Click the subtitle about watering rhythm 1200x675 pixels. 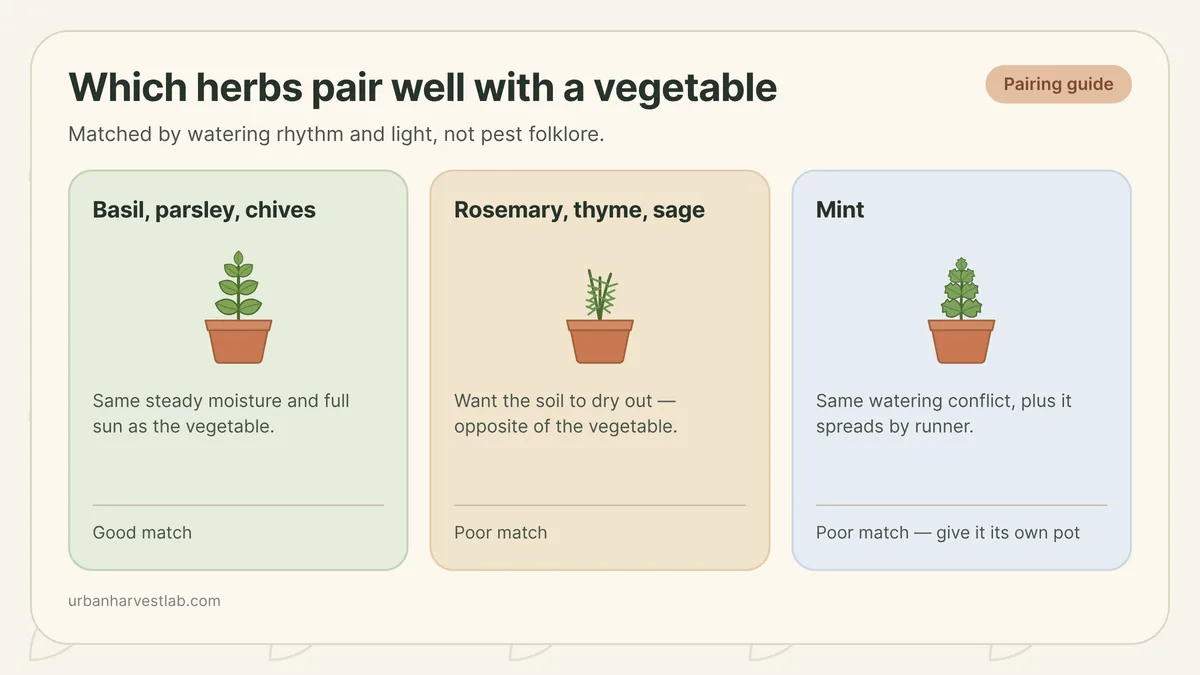pos(336,134)
